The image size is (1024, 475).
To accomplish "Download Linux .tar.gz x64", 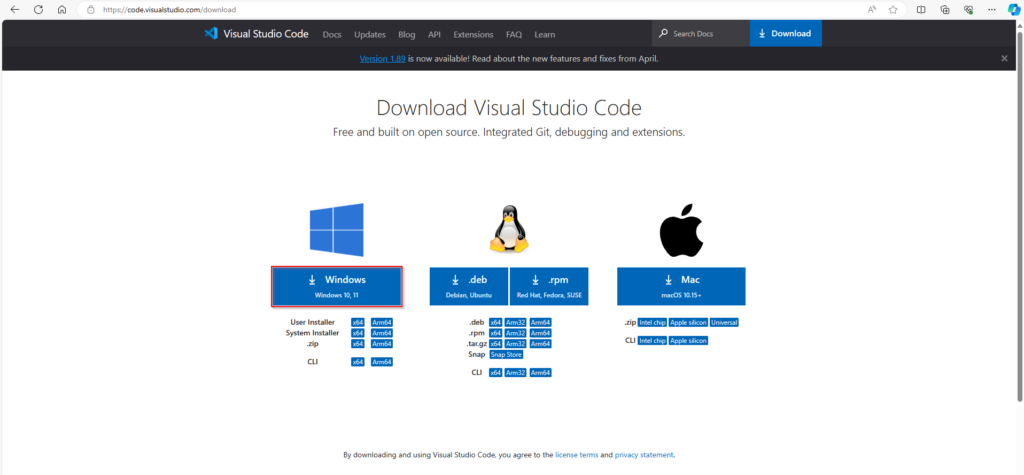I will click(496, 344).
